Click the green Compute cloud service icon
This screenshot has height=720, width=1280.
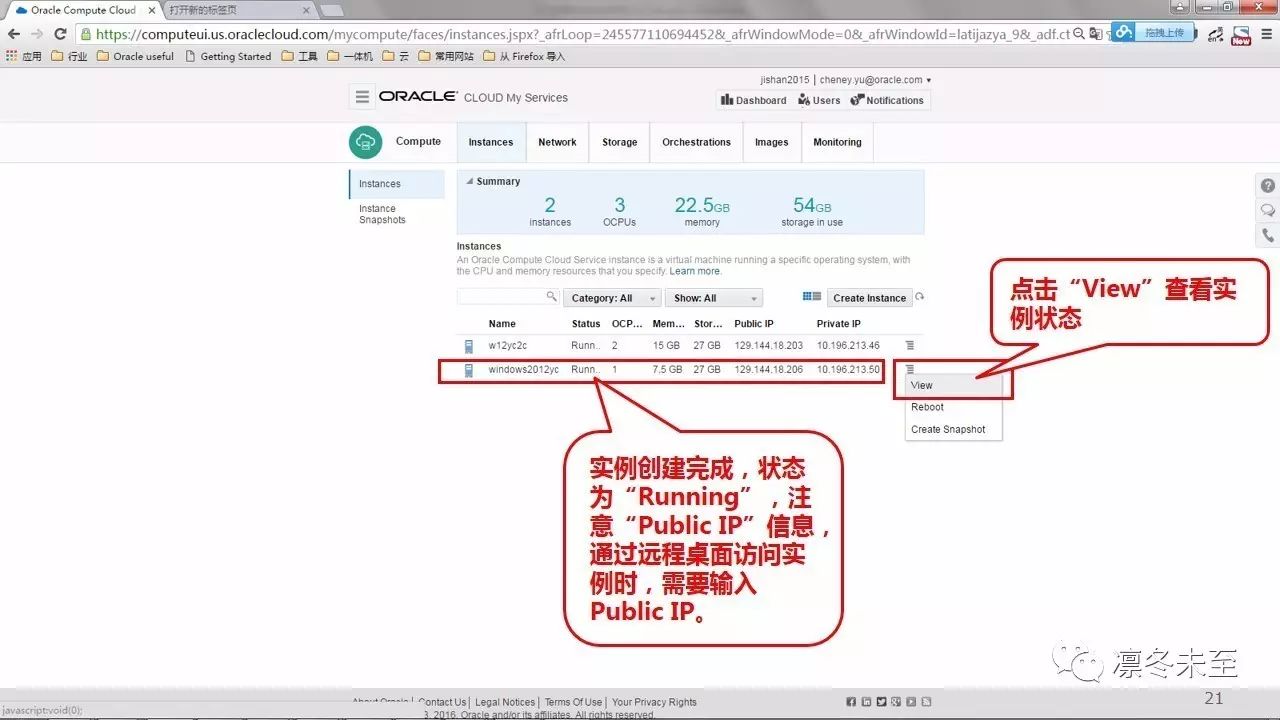[x=366, y=142]
